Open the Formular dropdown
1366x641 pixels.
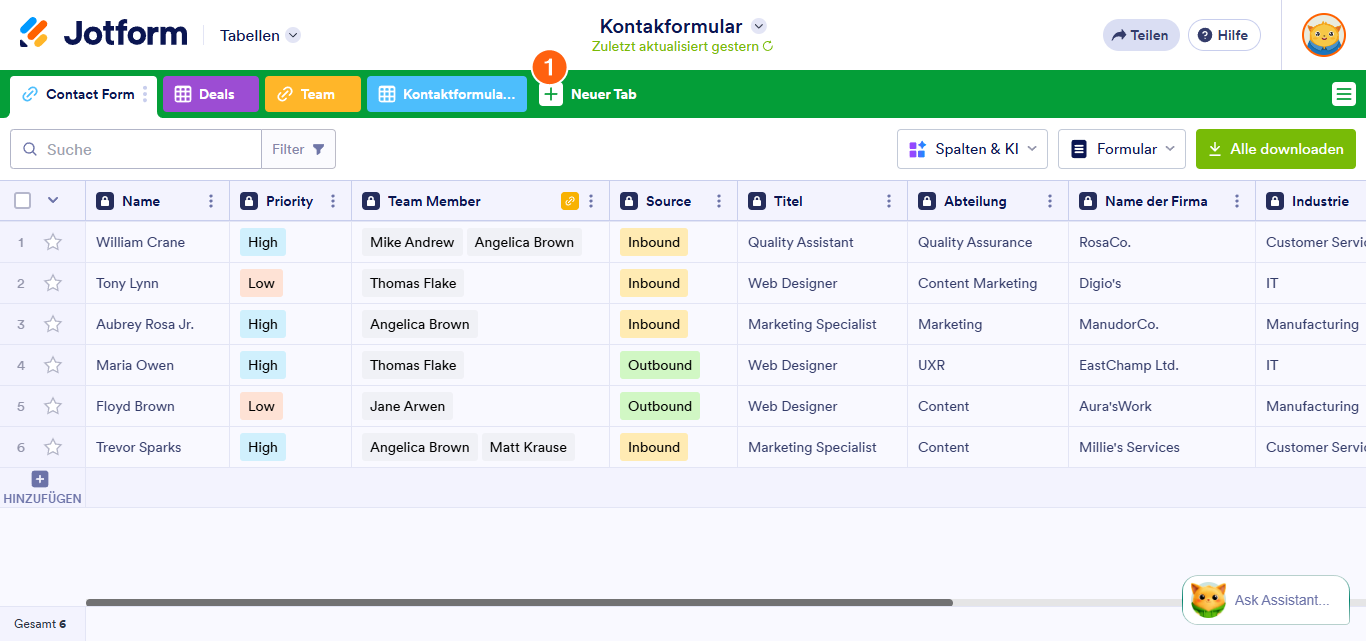click(1122, 149)
